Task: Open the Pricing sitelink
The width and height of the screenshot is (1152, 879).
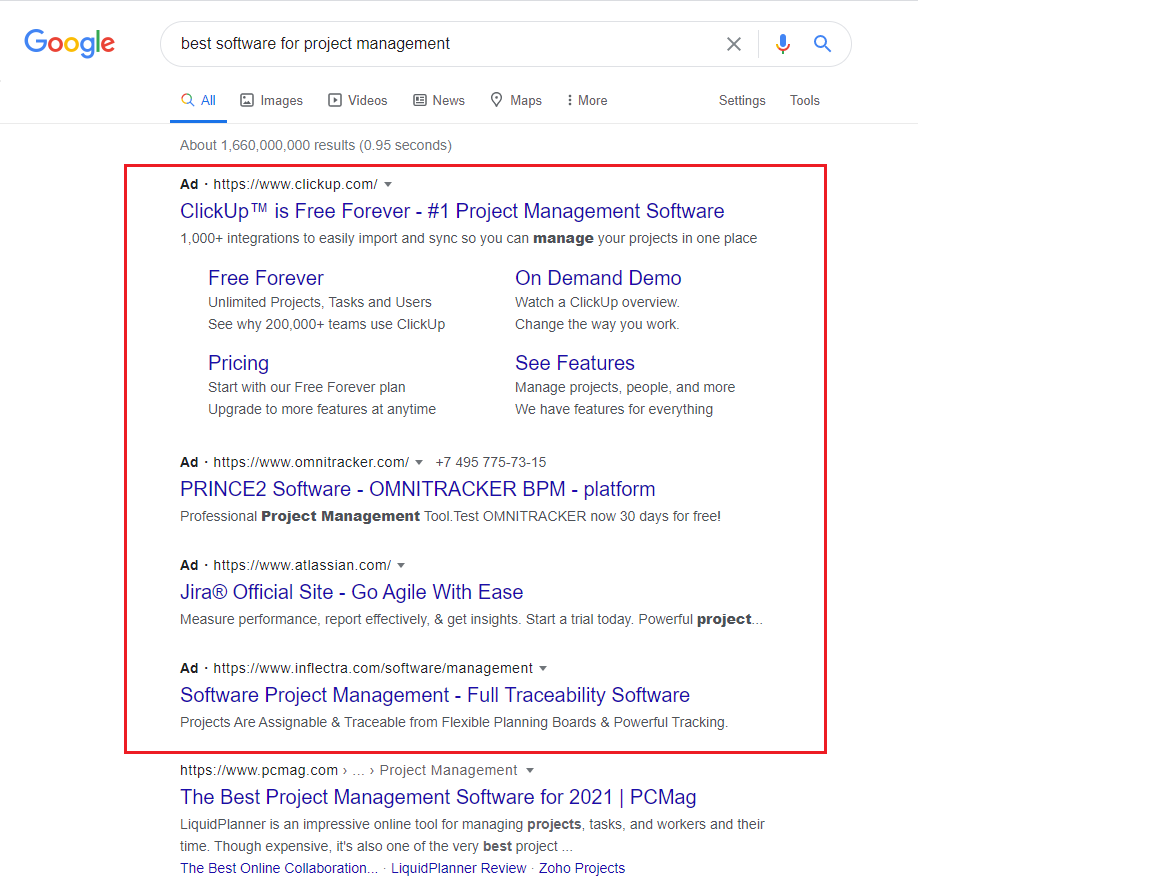Action: 238,363
